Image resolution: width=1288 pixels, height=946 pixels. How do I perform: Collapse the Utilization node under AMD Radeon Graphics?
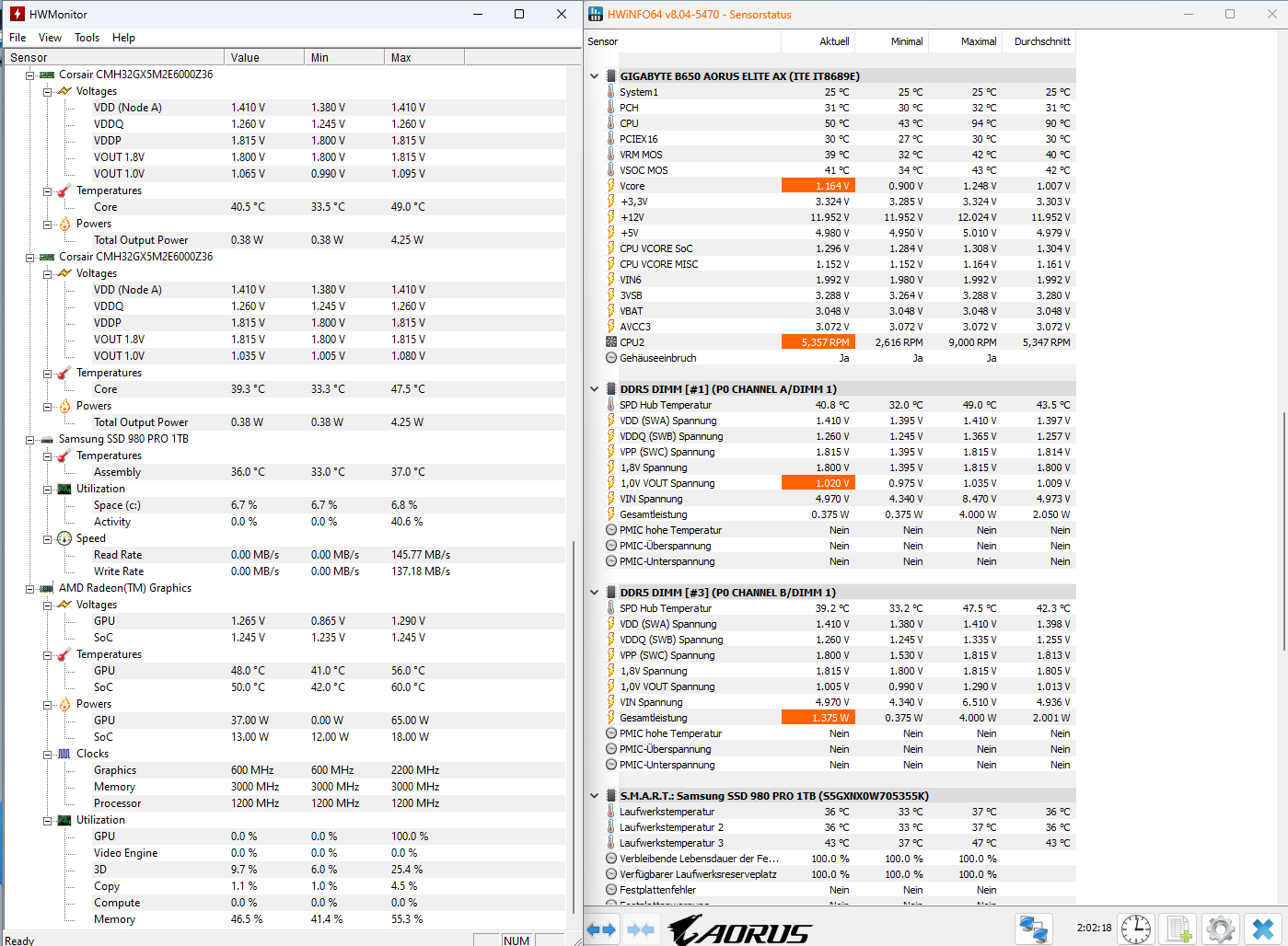pyautogui.click(x=47, y=820)
